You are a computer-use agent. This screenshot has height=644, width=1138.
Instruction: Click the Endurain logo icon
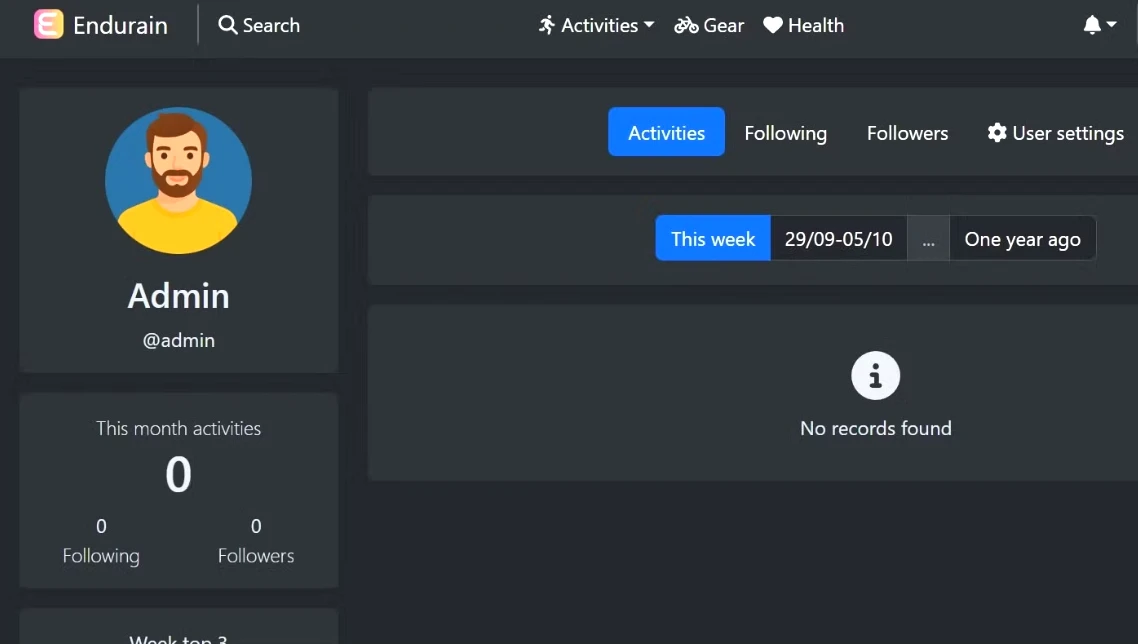[48, 25]
